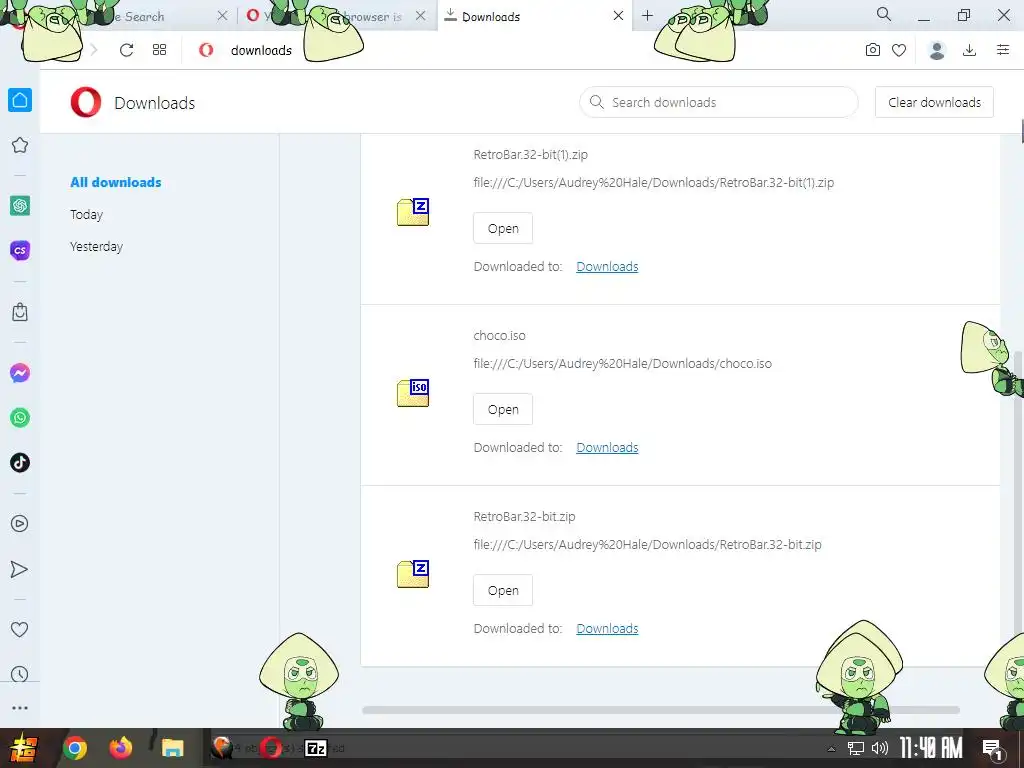Click the choco.iso file path text

pyautogui.click(x=622, y=364)
